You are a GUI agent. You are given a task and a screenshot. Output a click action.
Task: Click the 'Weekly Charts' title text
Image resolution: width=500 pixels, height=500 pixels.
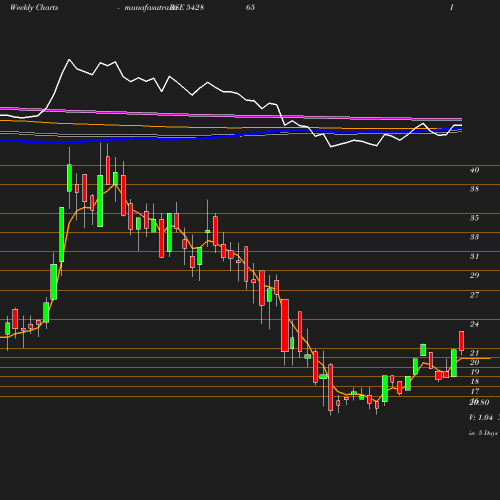[x=34, y=7]
